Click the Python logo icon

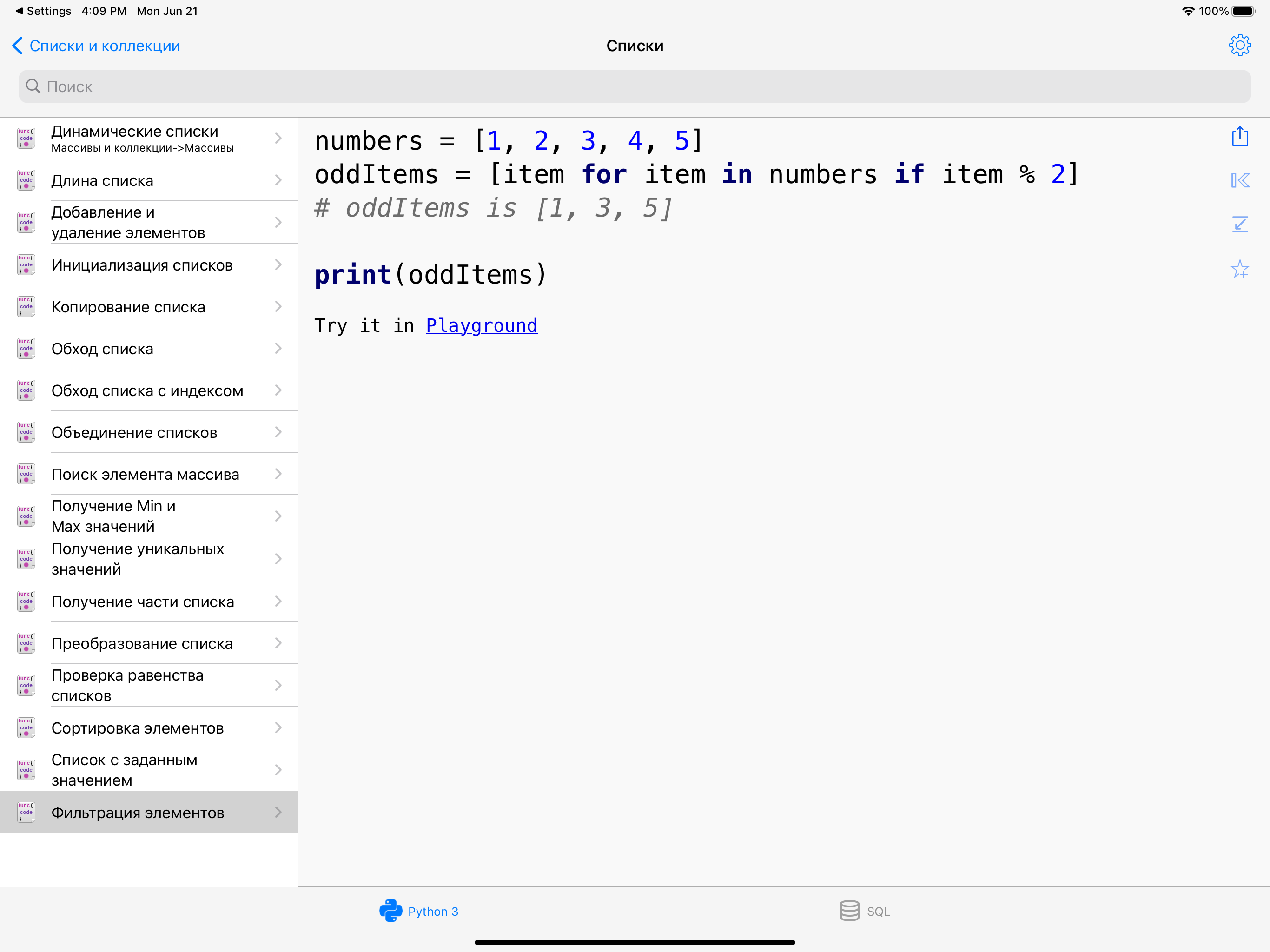coord(390,911)
